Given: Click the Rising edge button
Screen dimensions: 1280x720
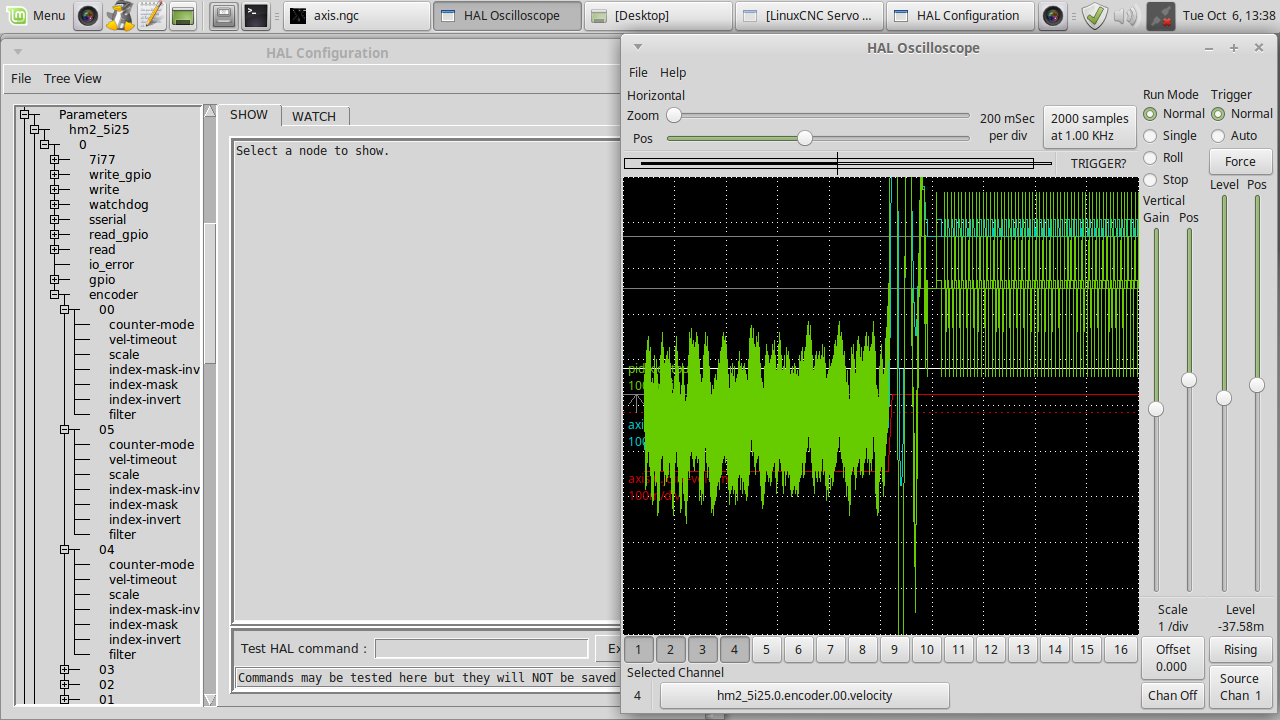Looking at the screenshot, I should tap(1240, 650).
